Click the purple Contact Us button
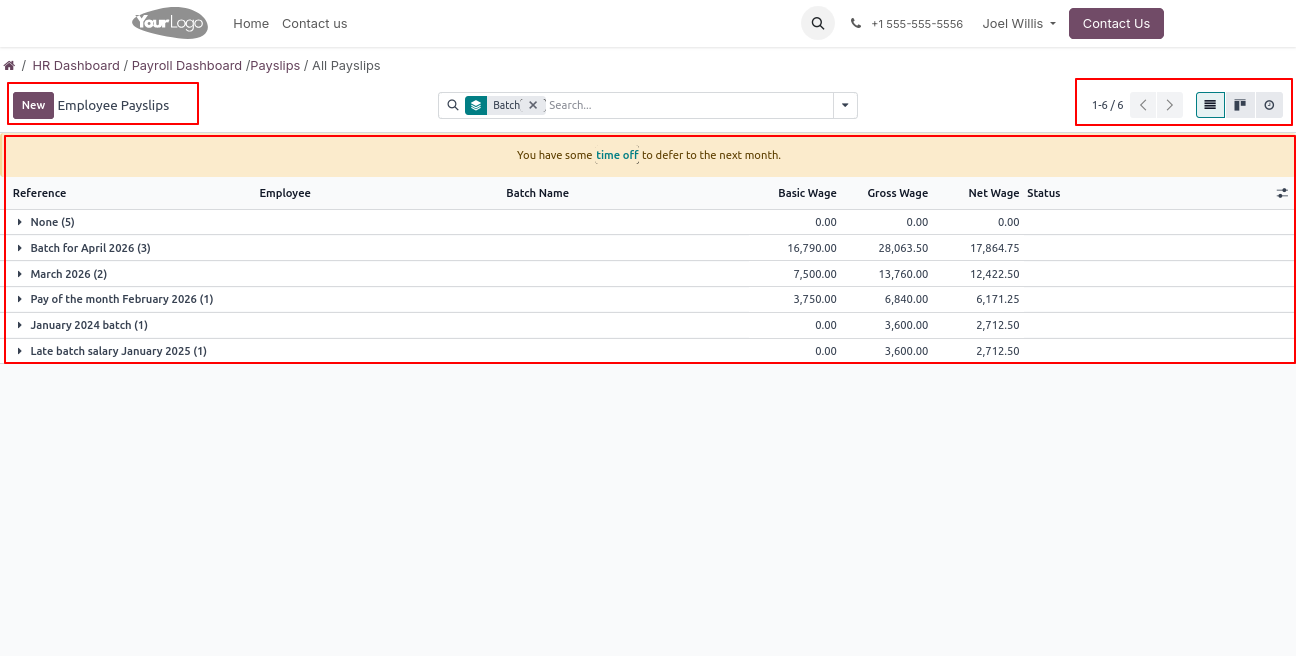This screenshot has height=656, width=1296. pyautogui.click(x=1116, y=23)
